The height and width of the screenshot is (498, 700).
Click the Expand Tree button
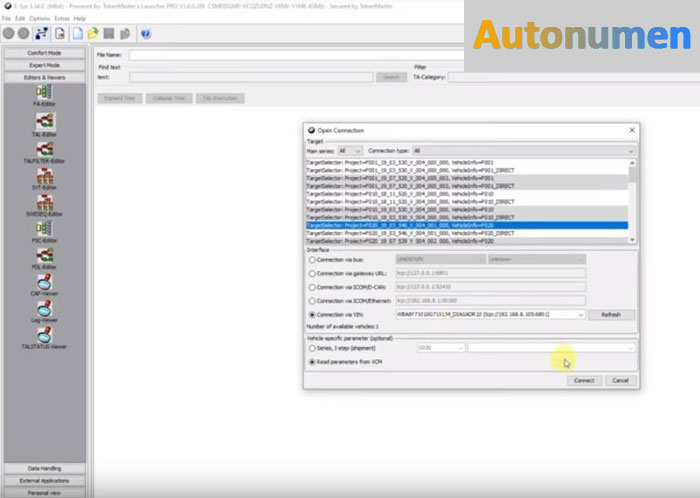(x=120, y=98)
